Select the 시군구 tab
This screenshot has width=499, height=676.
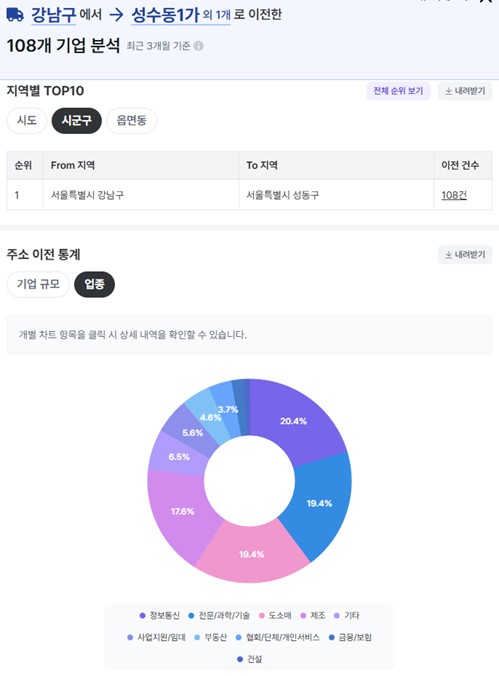tap(77, 120)
